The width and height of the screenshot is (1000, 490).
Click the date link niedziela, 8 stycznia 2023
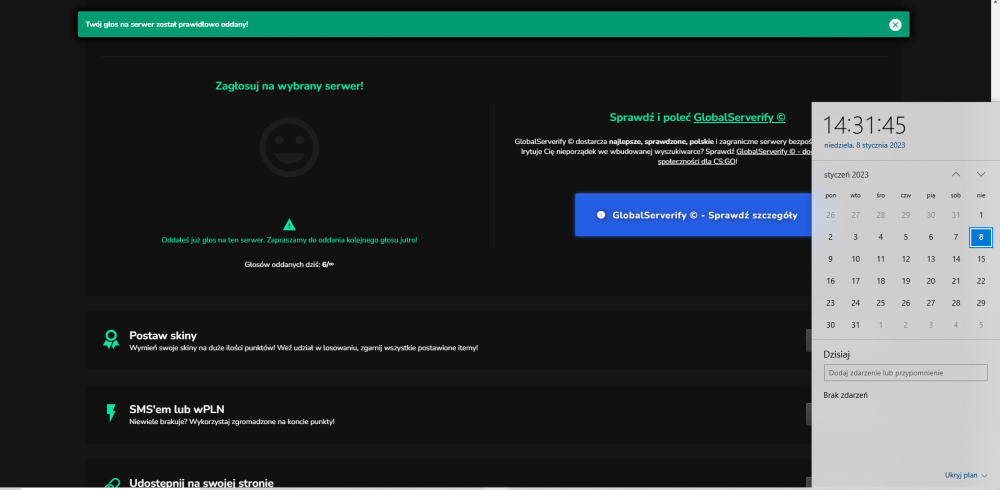(x=864, y=145)
